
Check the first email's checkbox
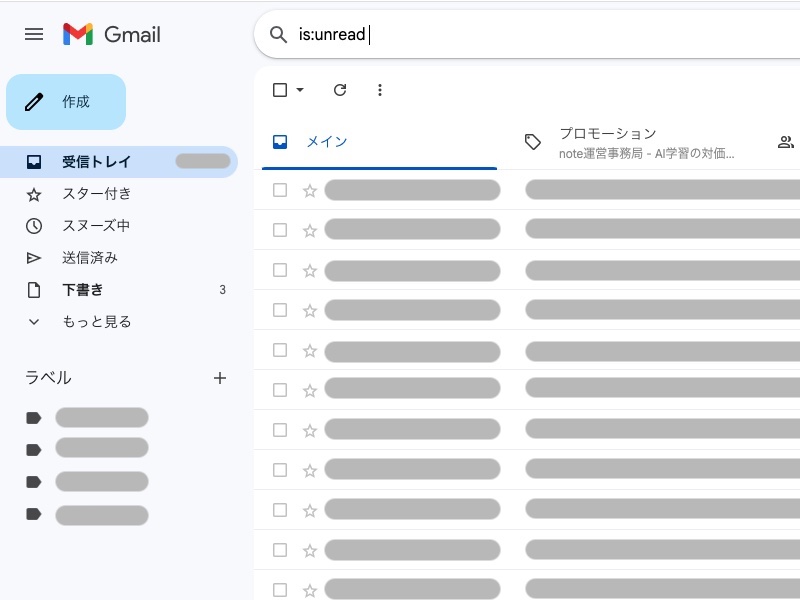point(279,189)
